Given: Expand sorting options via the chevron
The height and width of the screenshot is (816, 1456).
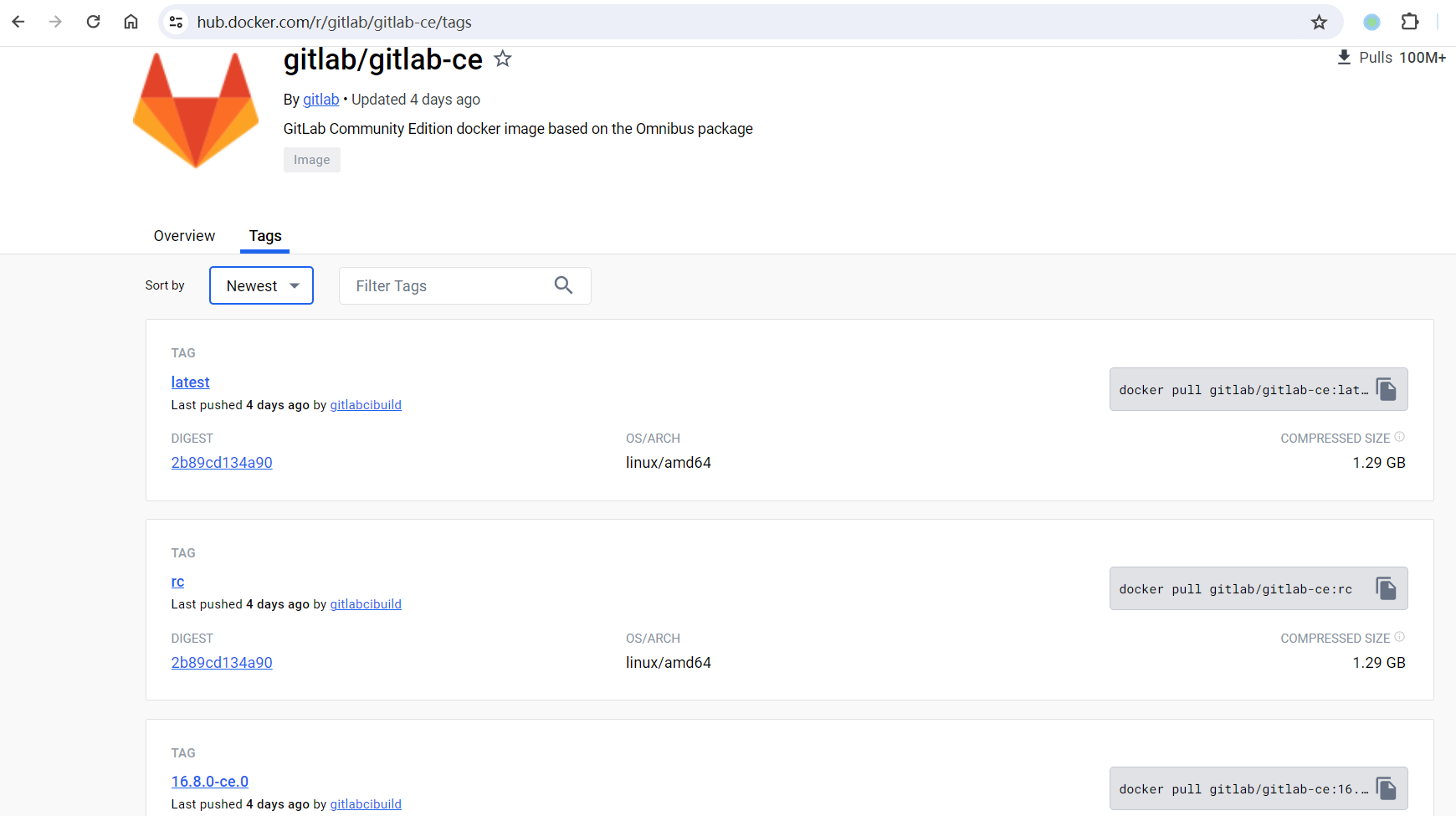Looking at the screenshot, I should click(295, 285).
